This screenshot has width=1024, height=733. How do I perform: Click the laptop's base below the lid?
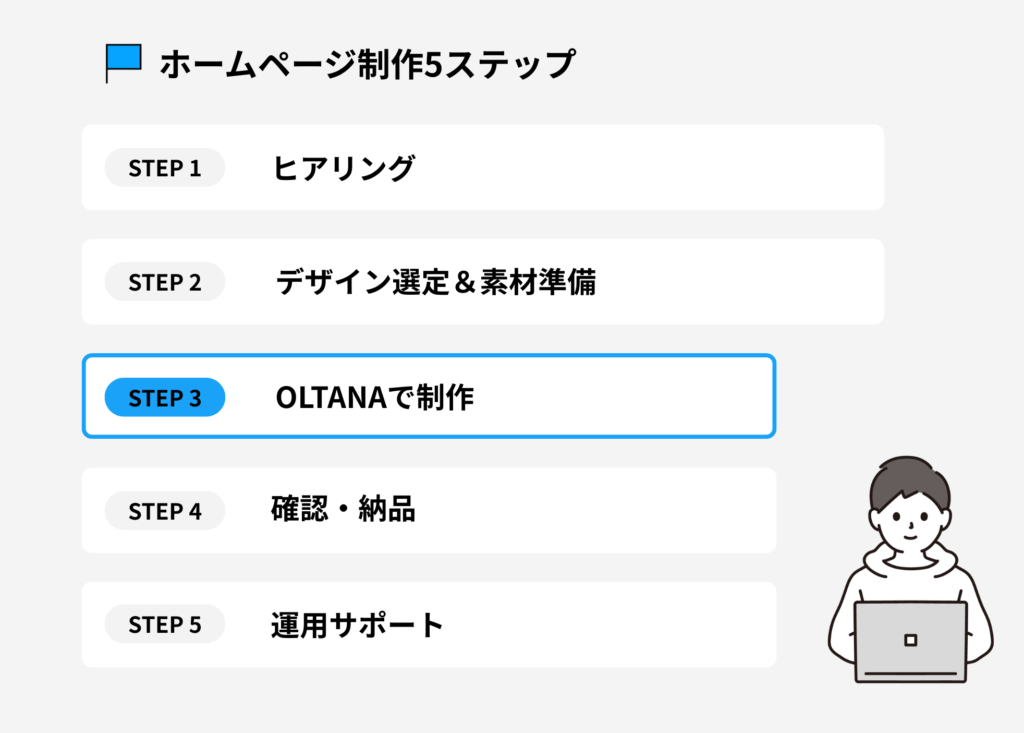(x=910, y=677)
